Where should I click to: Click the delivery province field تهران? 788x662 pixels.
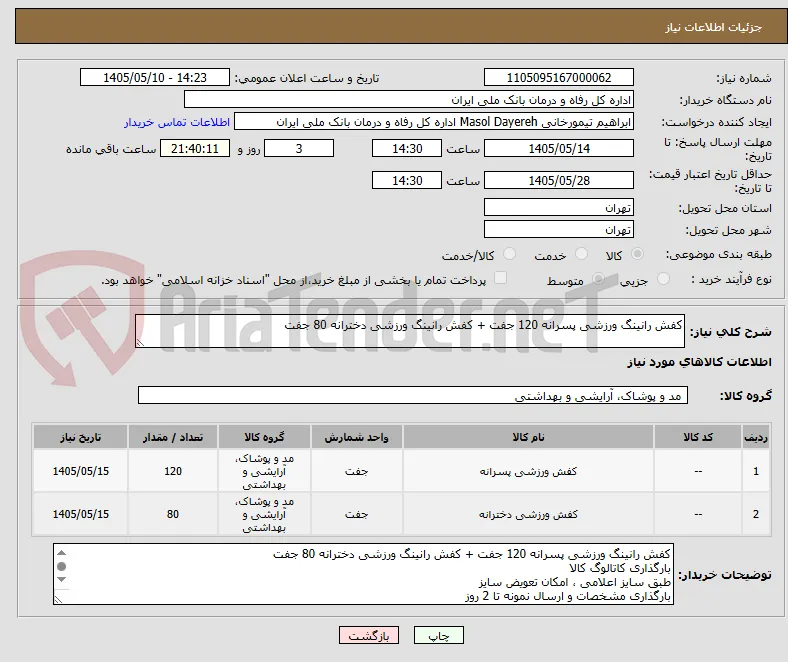559,207
